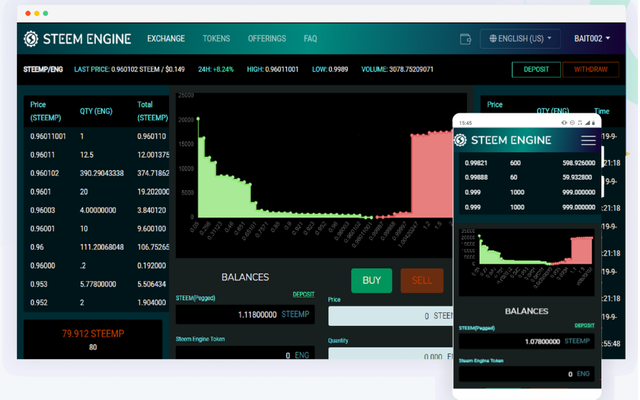The image size is (640, 400).
Task: Click the LAST PRICE value text
Action: click(129, 69)
